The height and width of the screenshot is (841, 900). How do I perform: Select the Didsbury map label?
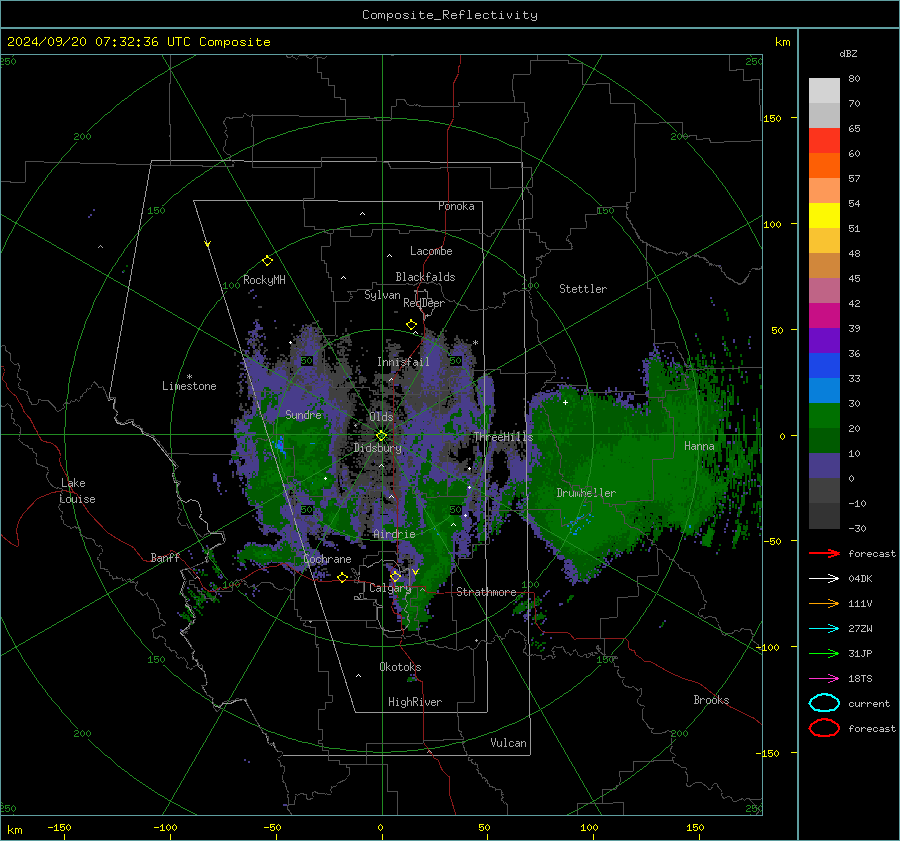[377, 448]
